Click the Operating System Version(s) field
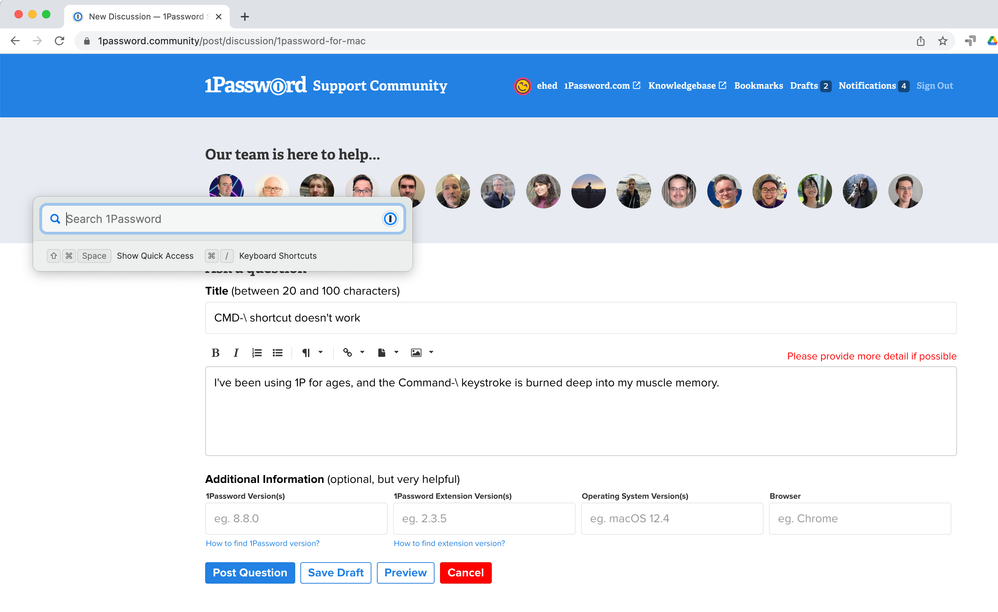This screenshot has width=998, height=612. tap(672, 518)
